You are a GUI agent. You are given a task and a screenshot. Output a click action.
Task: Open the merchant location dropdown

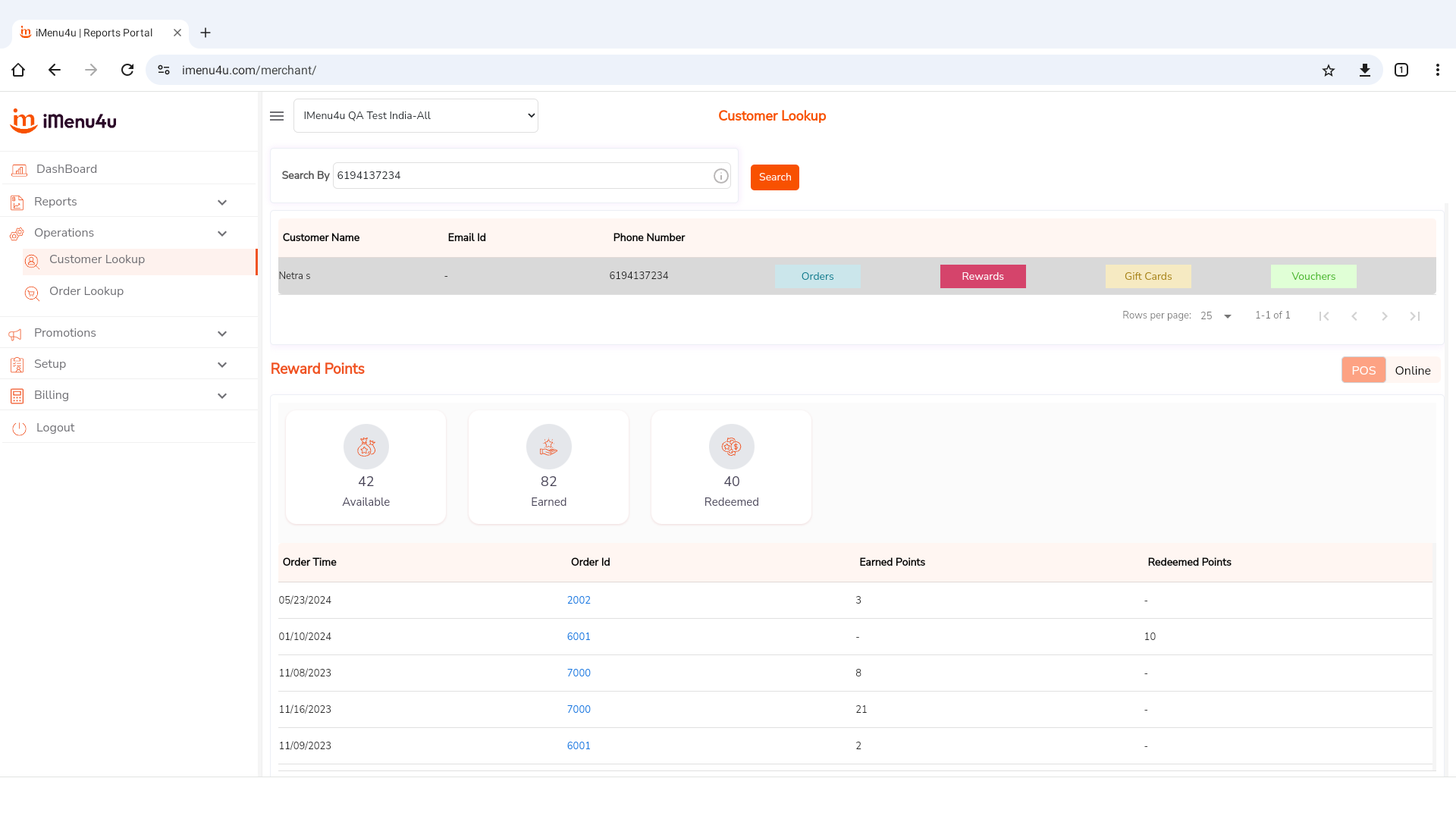(416, 116)
